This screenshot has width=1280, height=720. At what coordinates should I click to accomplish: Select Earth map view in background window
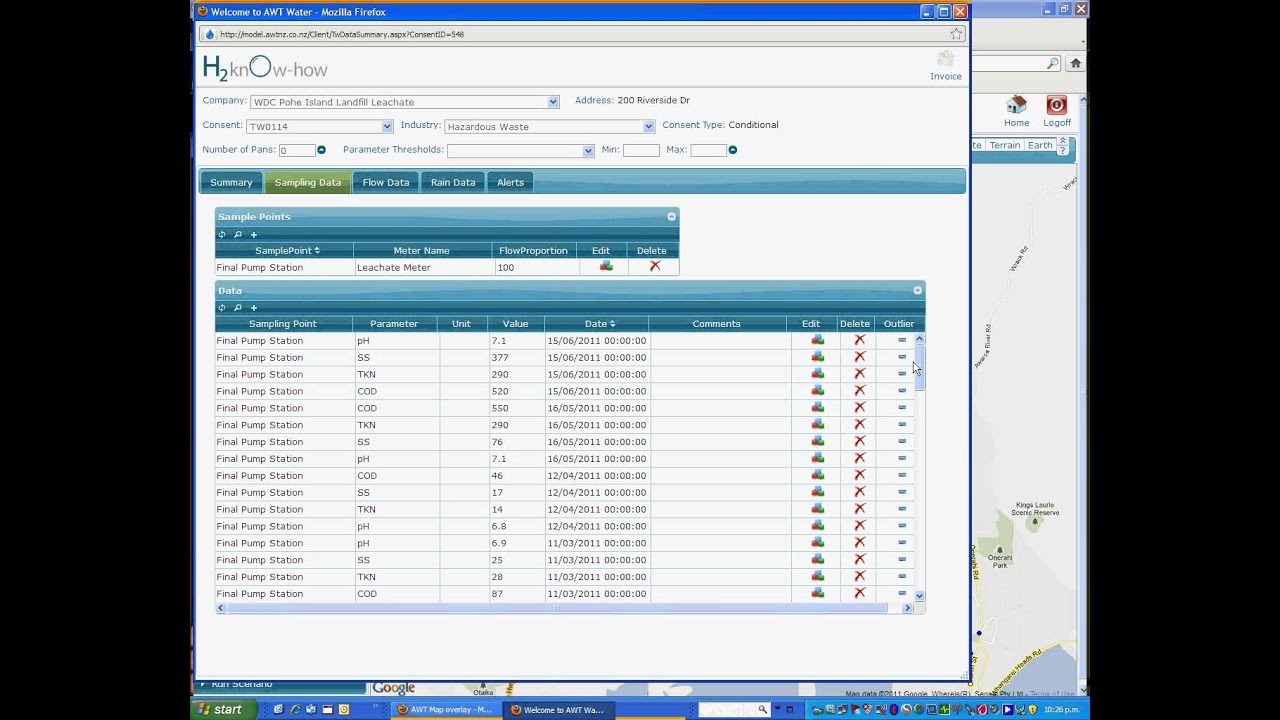1040,145
